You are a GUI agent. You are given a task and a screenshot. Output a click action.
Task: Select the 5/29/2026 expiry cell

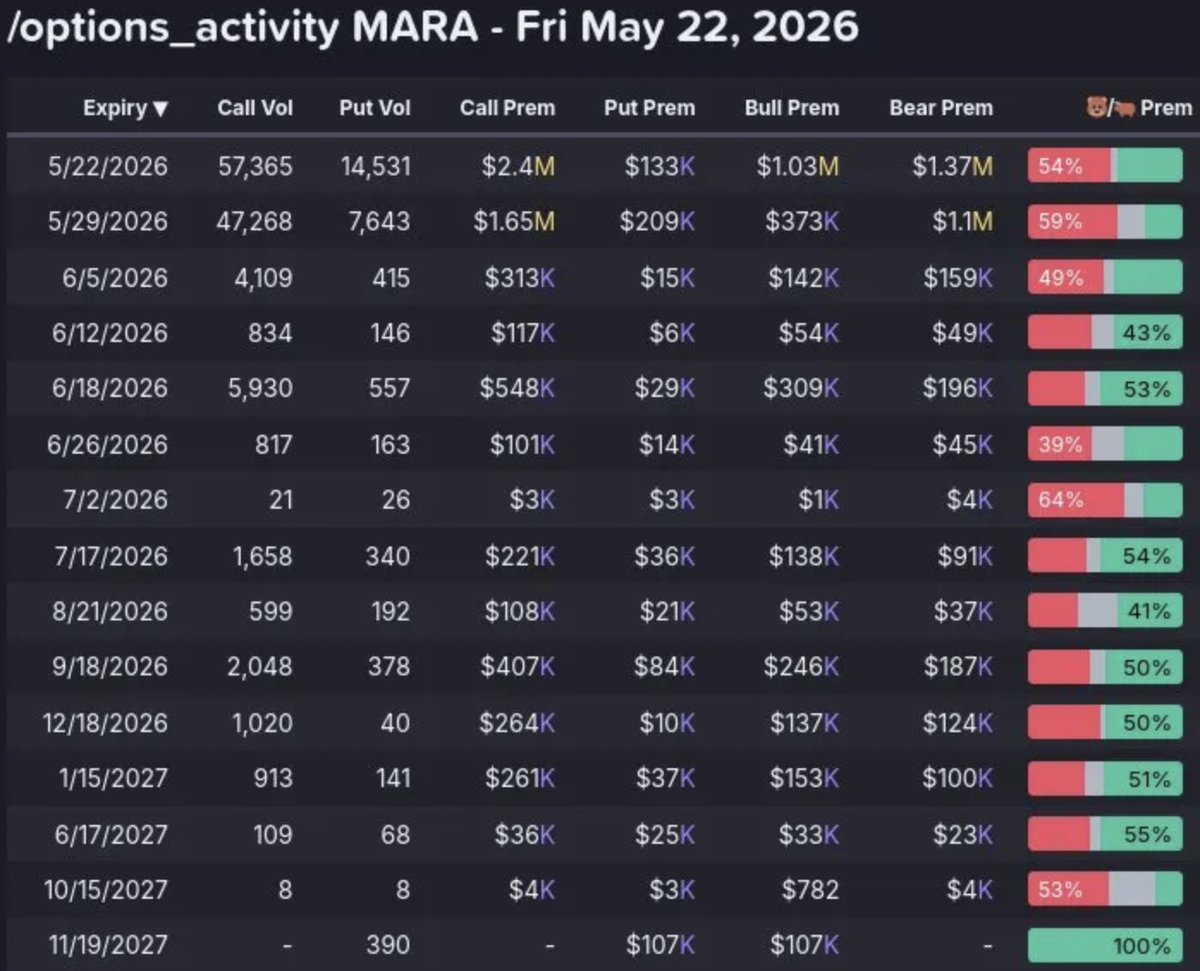click(x=107, y=221)
